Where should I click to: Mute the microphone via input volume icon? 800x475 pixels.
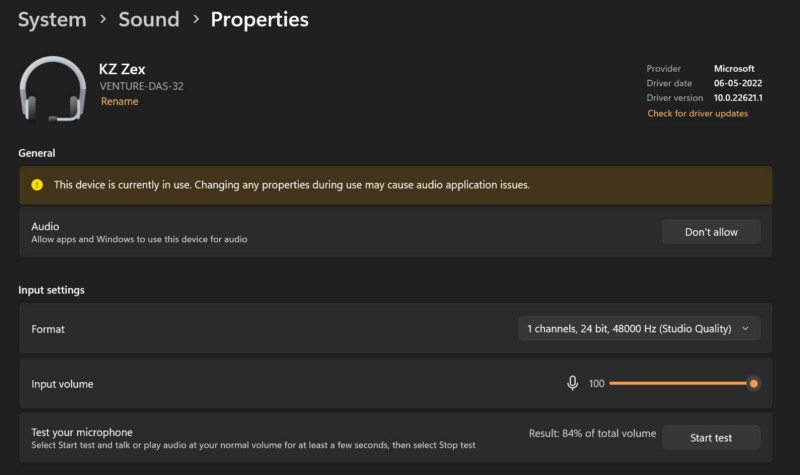(x=573, y=383)
